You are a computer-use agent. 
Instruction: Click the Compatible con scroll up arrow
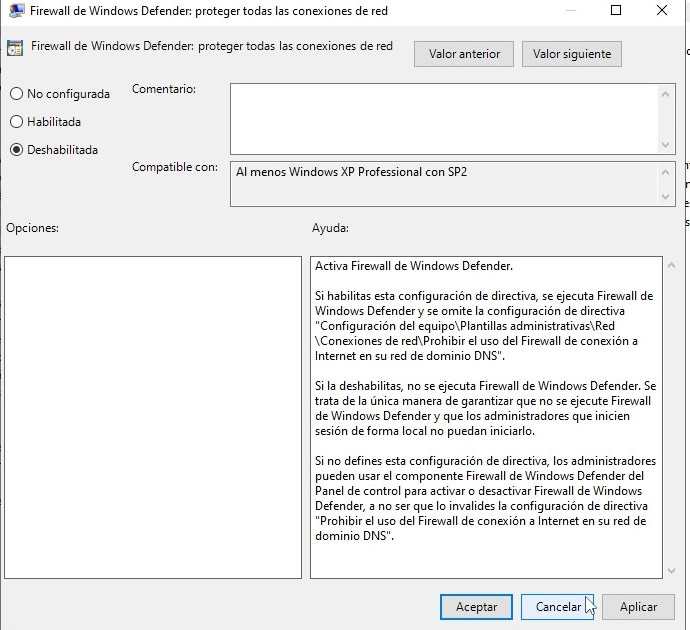click(x=666, y=172)
